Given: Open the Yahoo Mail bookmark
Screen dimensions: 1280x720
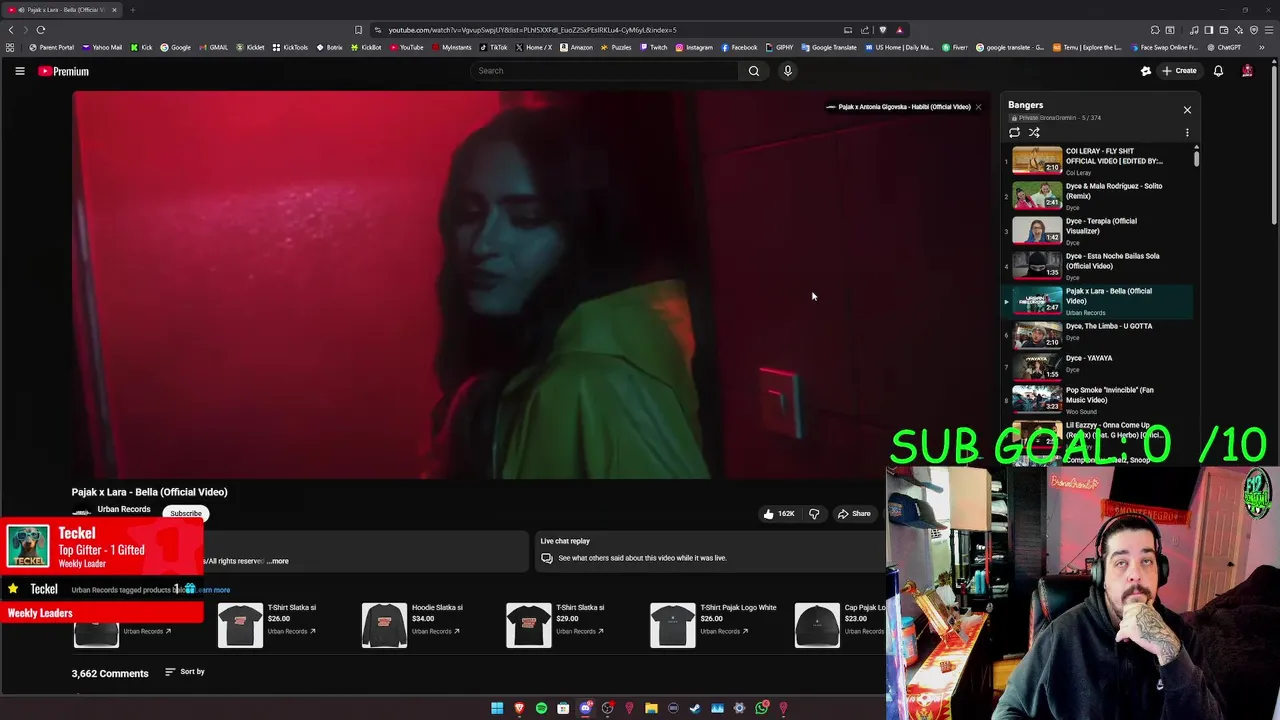Looking at the screenshot, I should click(x=102, y=47).
